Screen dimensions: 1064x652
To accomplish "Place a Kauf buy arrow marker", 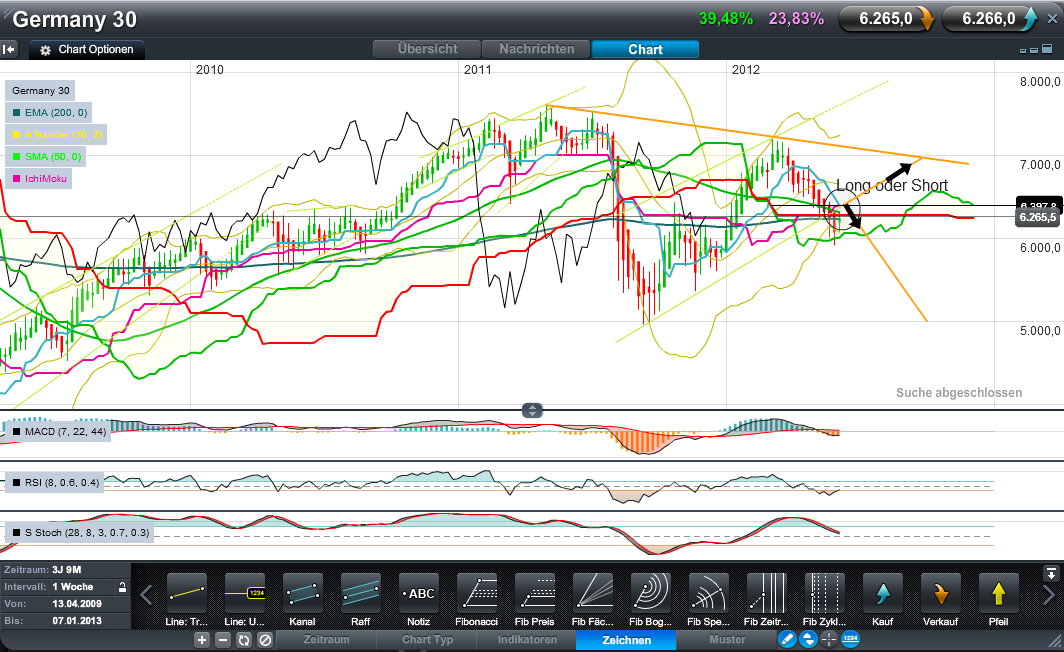I will pyautogui.click(x=883, y=593).
